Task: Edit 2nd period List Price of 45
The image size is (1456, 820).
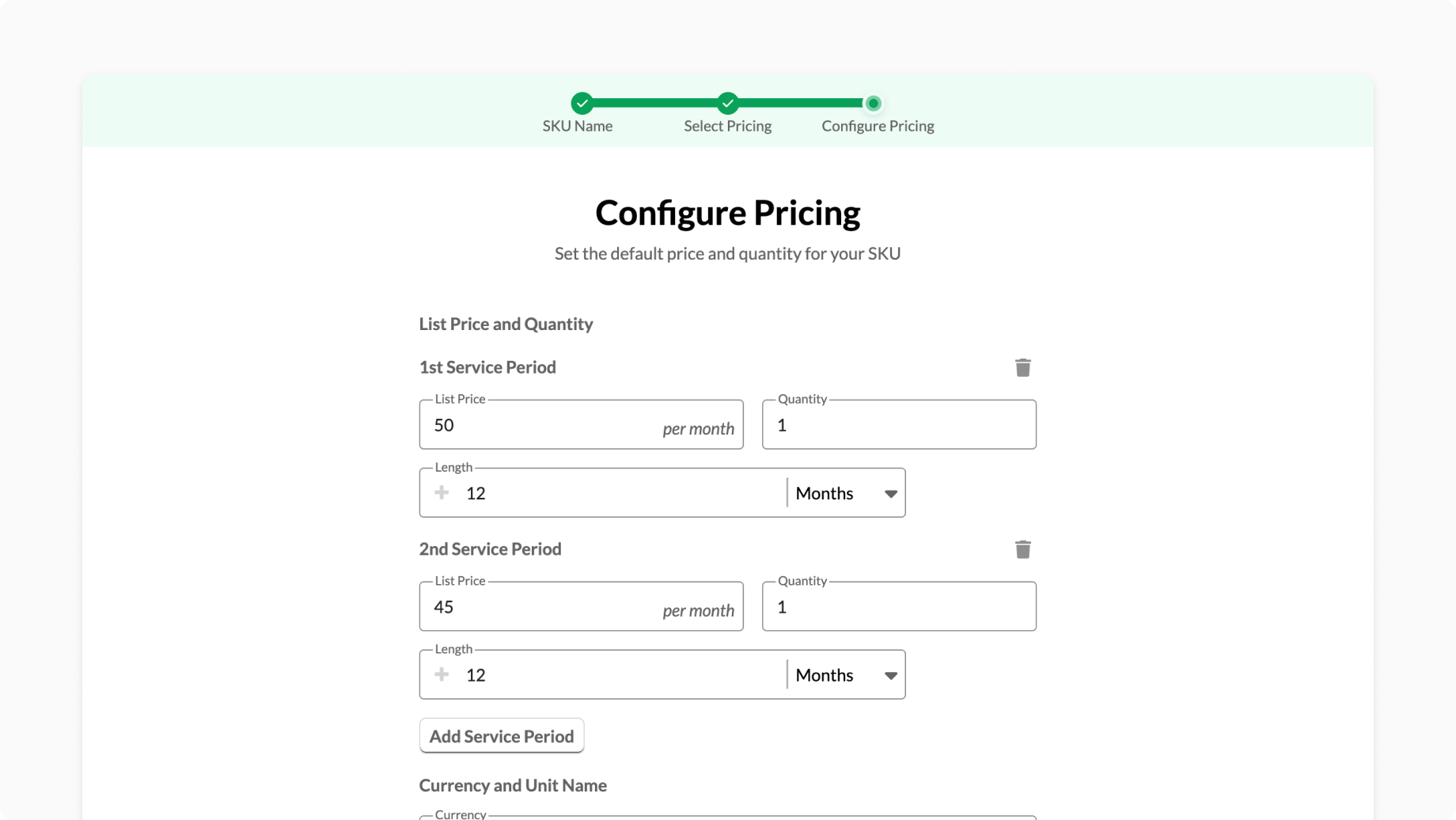Action: [x=546, y=608]
